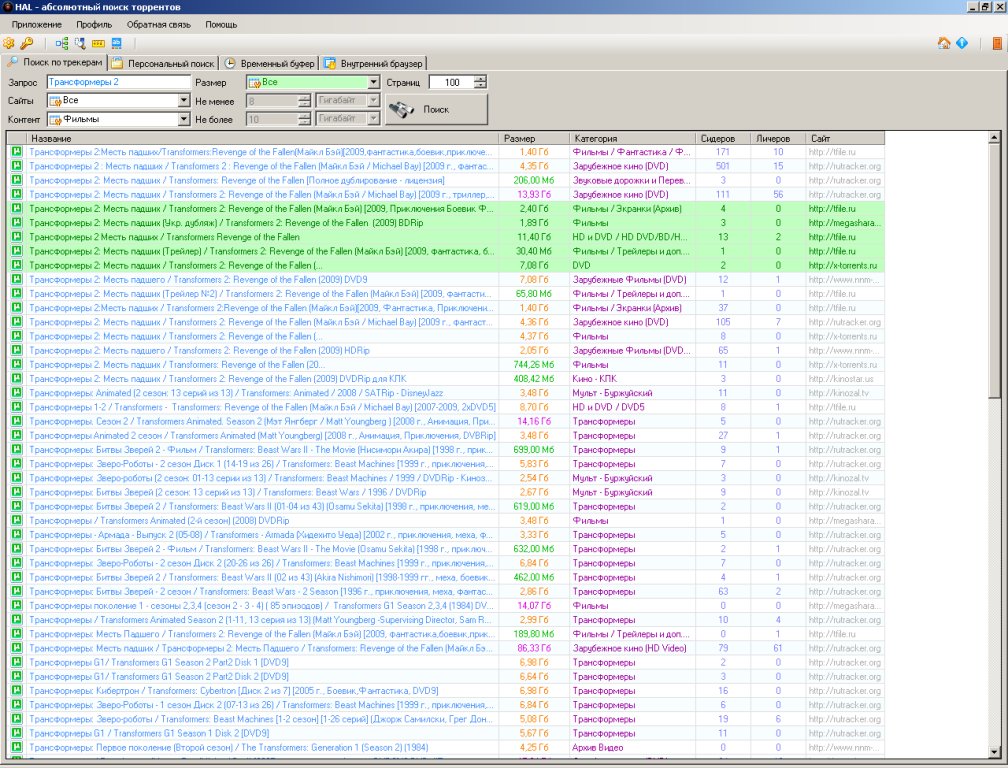Switch to the 'Временный буфер' tab

[x=269, y=63]
